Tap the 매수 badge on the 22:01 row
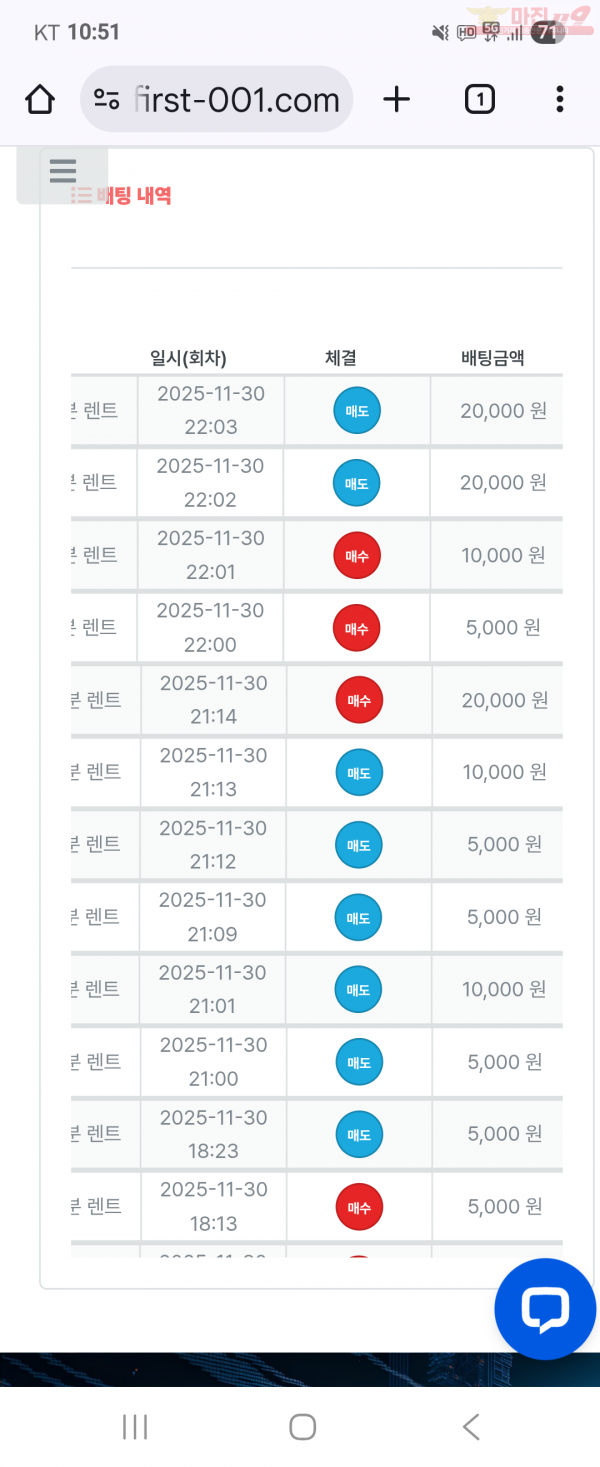 pos(357,555)
